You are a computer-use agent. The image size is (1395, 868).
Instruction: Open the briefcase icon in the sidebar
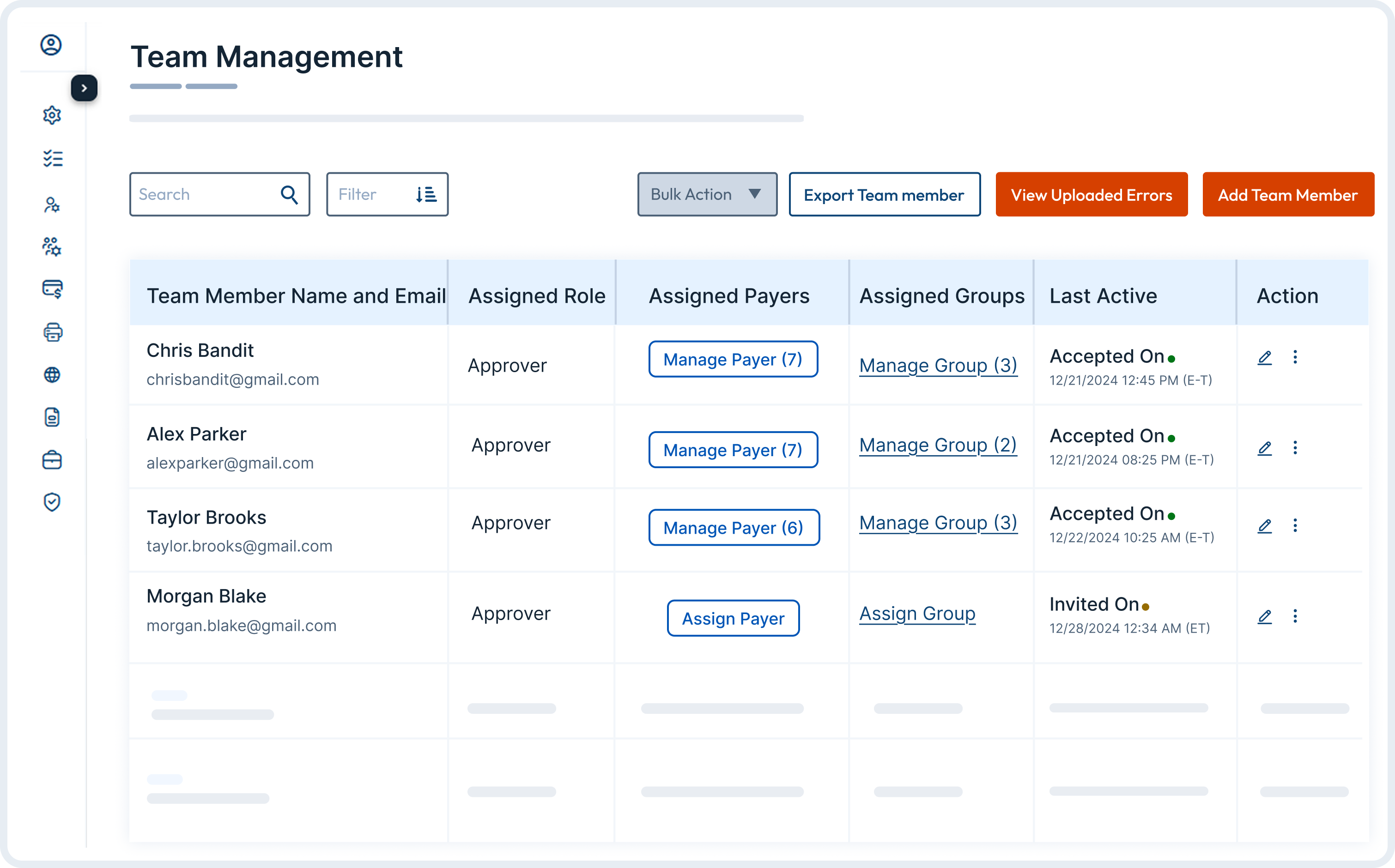tap(52, 459)
